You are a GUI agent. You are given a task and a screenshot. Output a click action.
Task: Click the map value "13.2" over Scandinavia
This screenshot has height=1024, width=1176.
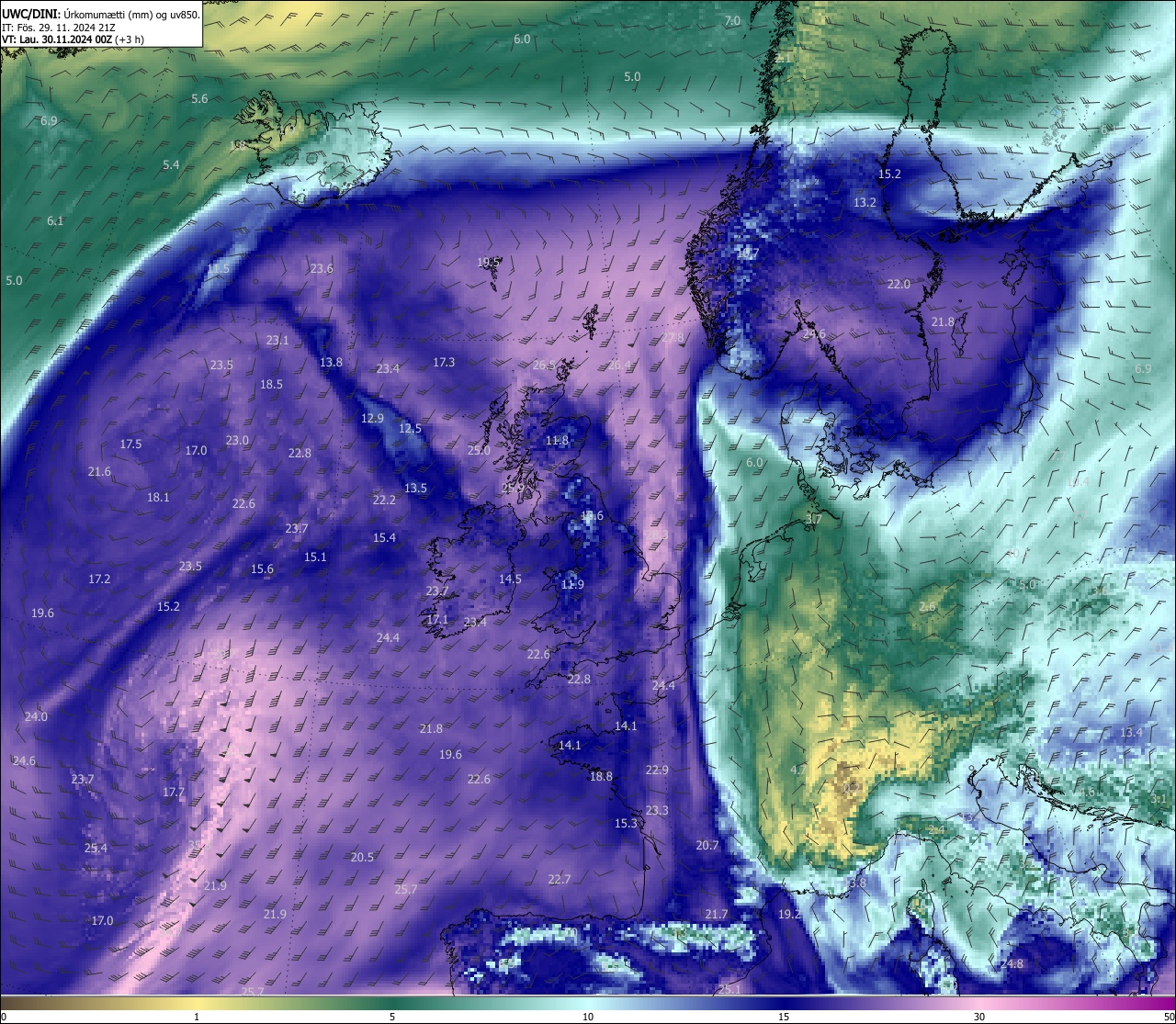(x=865, y=202)
